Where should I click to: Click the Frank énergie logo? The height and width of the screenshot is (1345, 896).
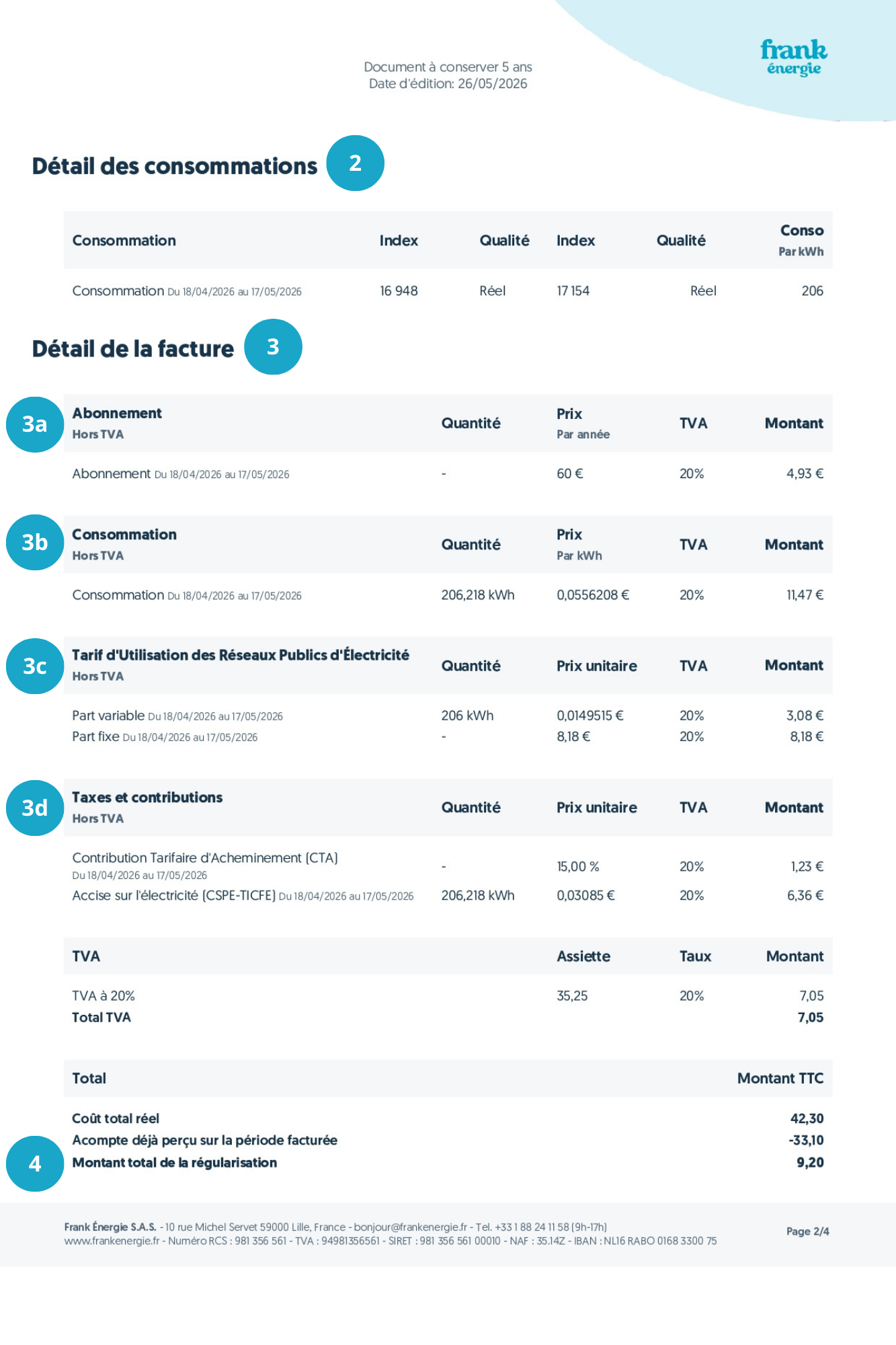point(794,58)
